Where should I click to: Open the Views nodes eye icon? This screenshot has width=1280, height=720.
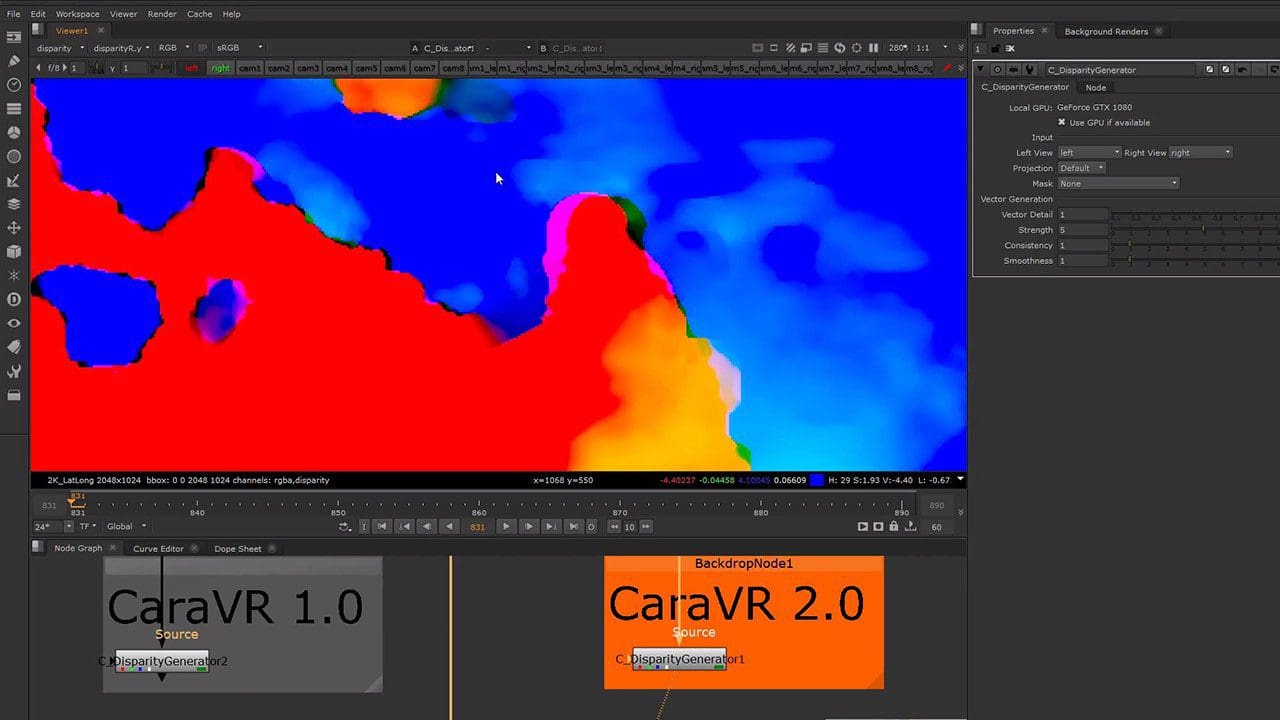tap(14, 323)
